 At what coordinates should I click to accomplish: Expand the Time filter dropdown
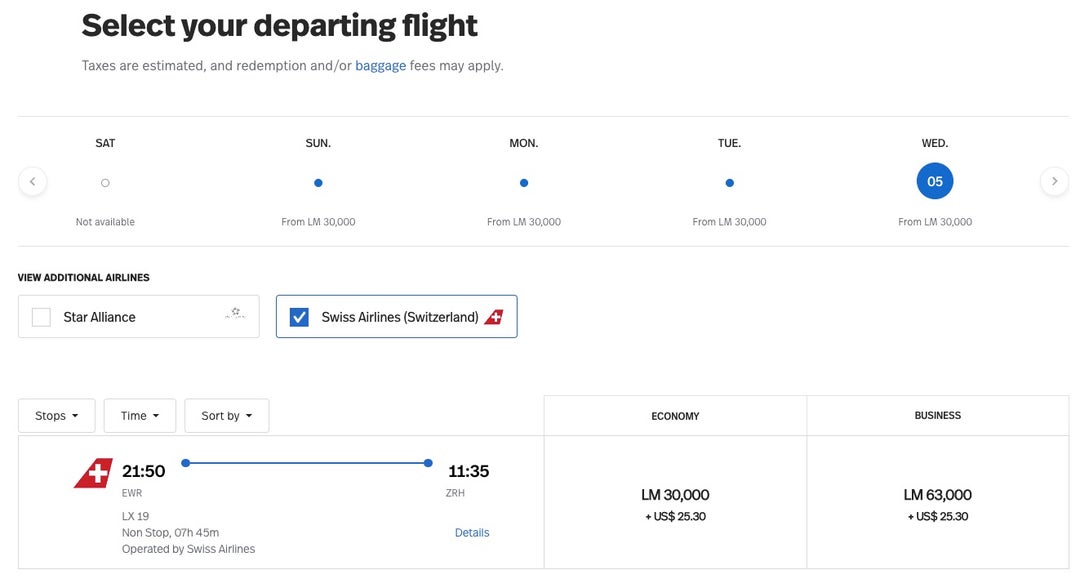[140, 416]
